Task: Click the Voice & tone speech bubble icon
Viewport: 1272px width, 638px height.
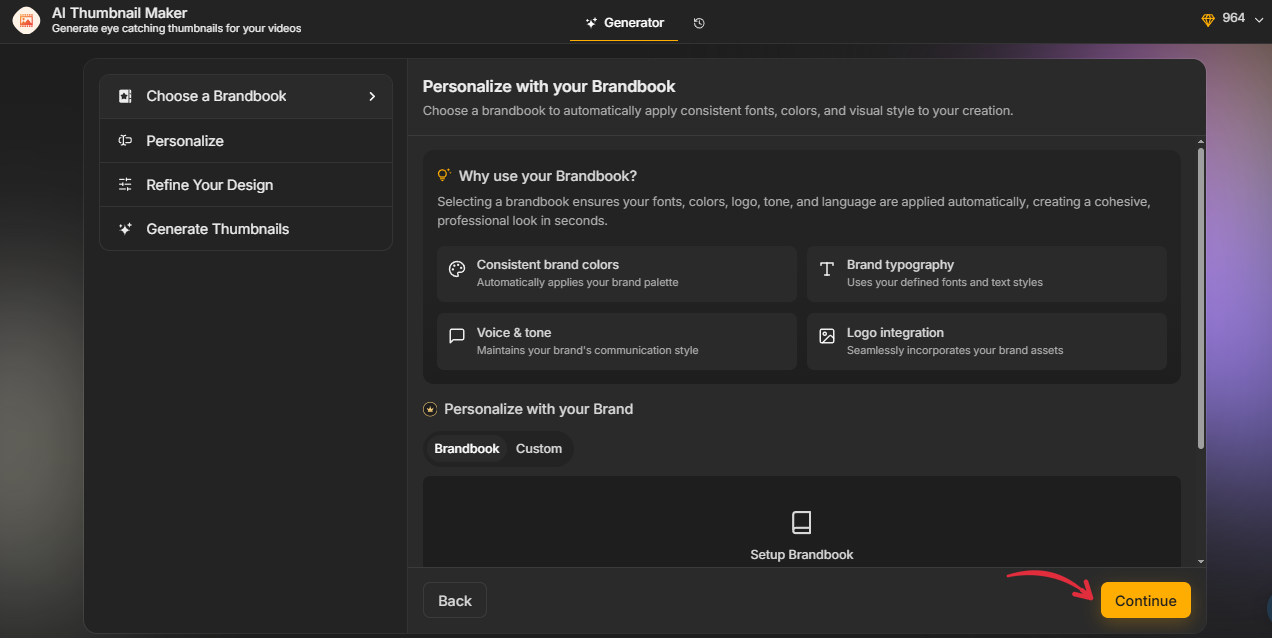Action: (457, 336)
